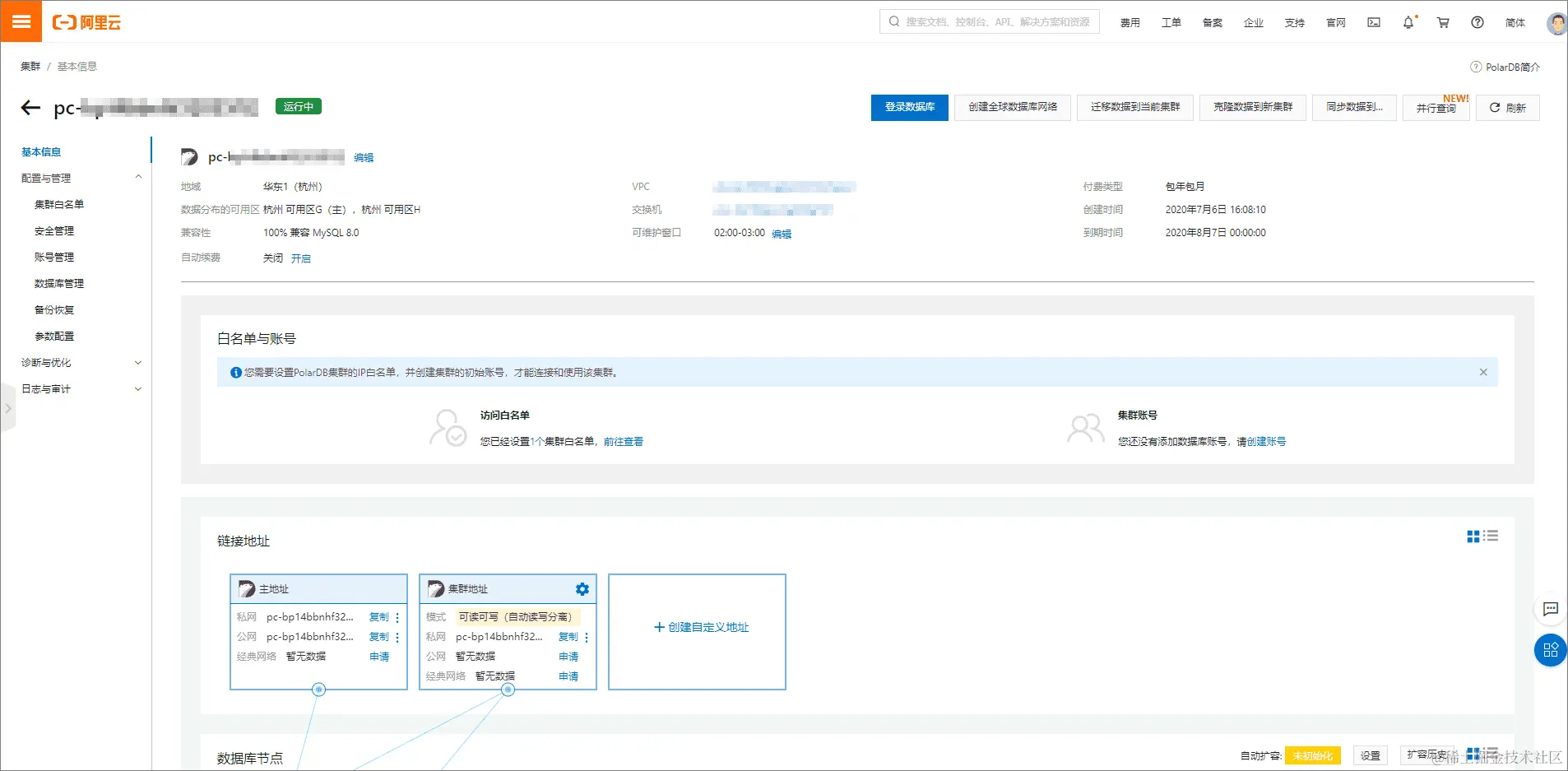The width and height of the screenshot is (1568, 771).
Task: Open 账号管理 in the sidebar
Action: click(x=54, y=257)
